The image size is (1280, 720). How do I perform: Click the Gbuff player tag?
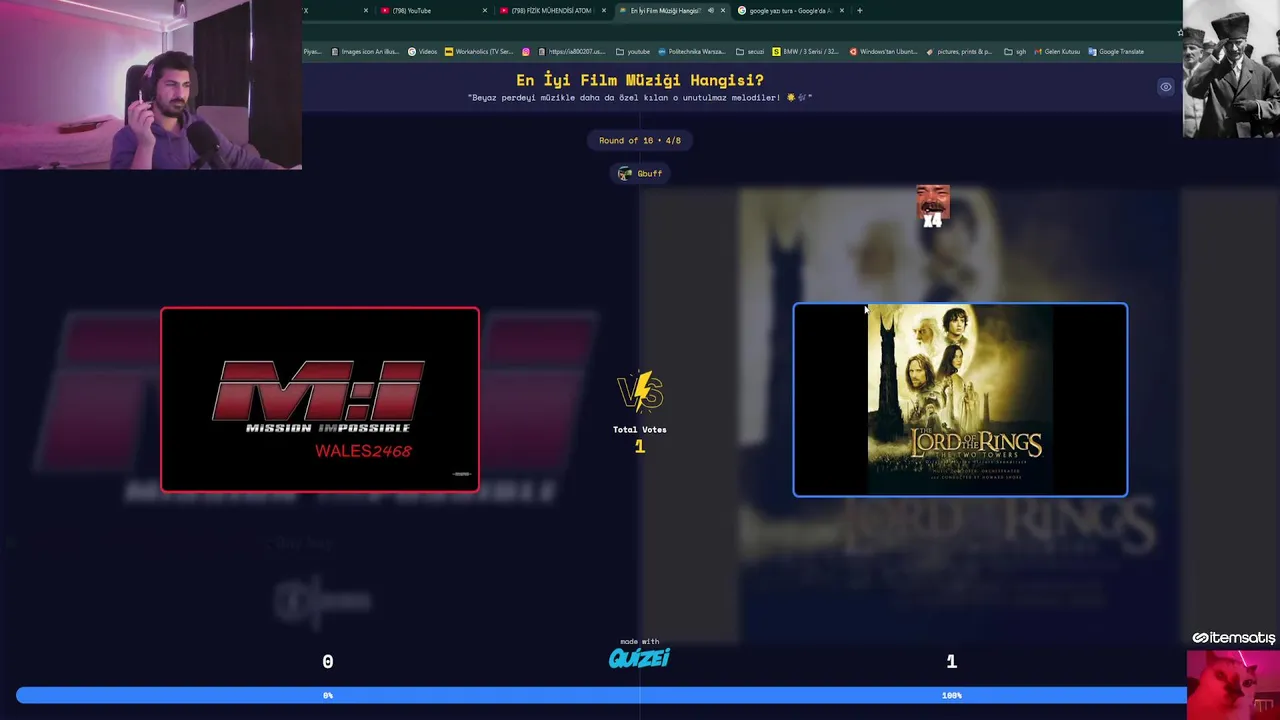pyautogui.click(x=640, y=174)
